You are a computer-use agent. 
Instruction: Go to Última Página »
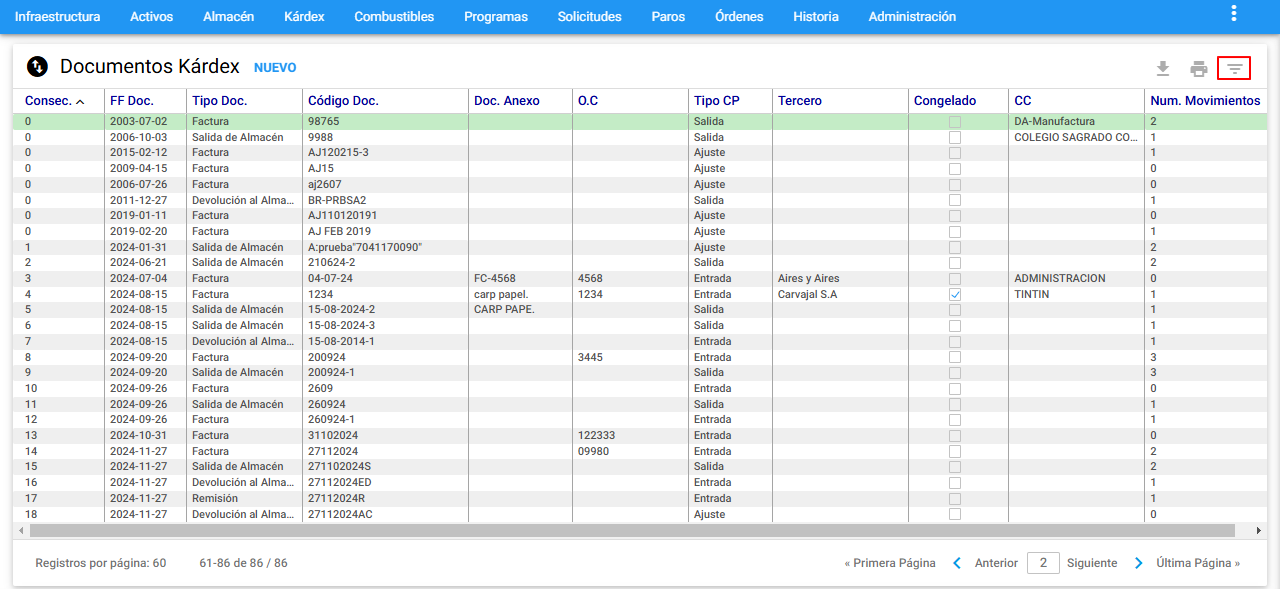pyautogui.click(x=1198, y=563)
